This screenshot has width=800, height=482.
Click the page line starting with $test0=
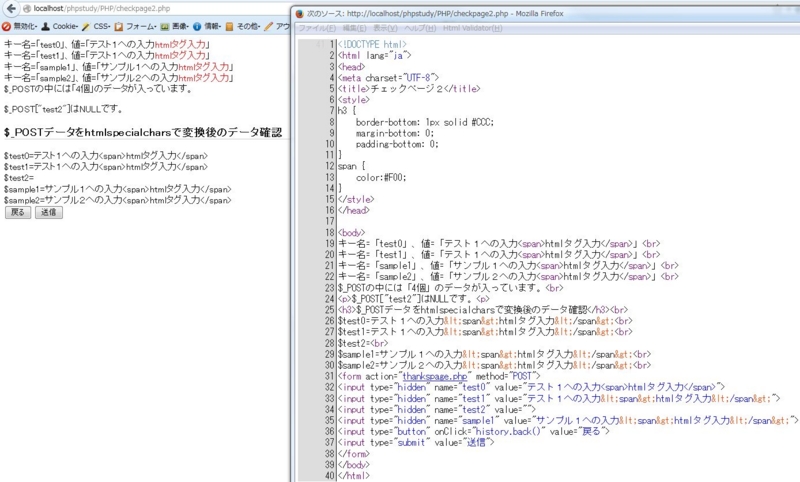tap(106, 156)
